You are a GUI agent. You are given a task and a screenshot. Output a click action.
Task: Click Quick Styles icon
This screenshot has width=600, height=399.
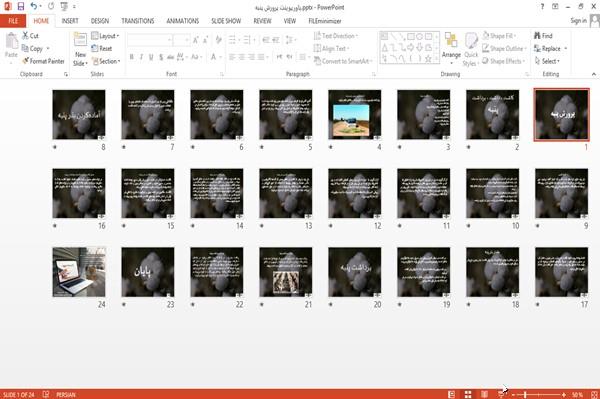tap(471, 41)
